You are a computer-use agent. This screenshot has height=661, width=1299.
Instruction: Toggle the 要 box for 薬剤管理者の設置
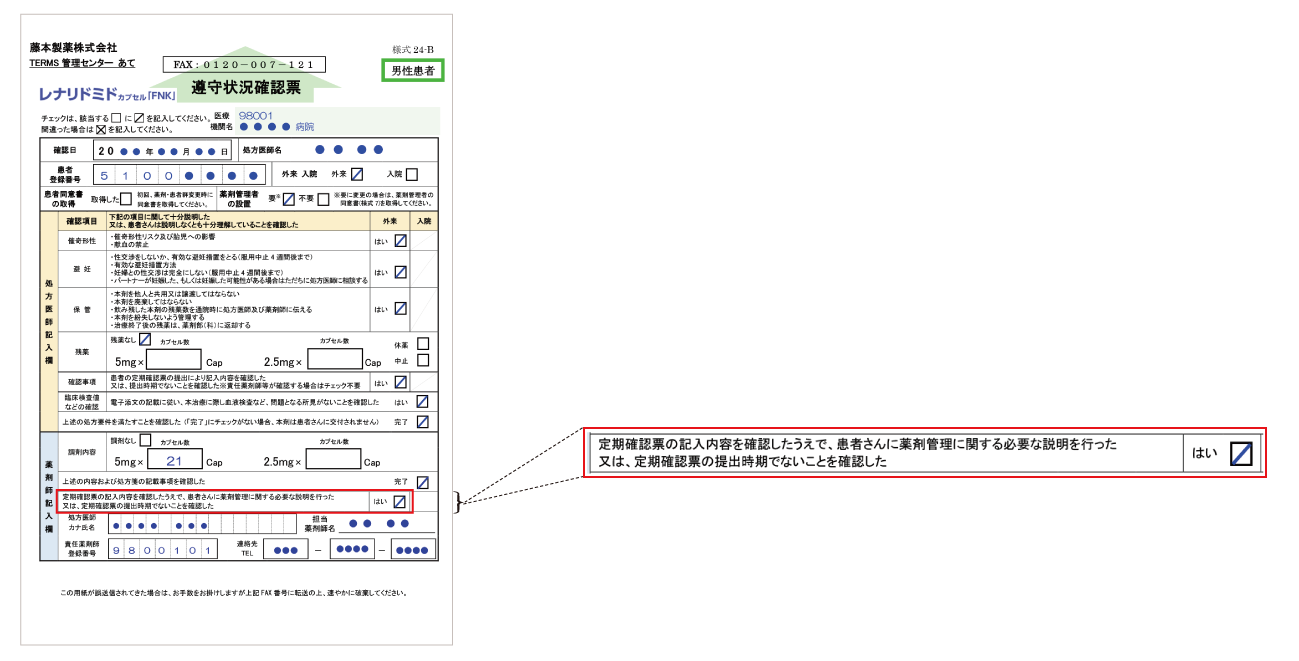click(x=288, y=199)
